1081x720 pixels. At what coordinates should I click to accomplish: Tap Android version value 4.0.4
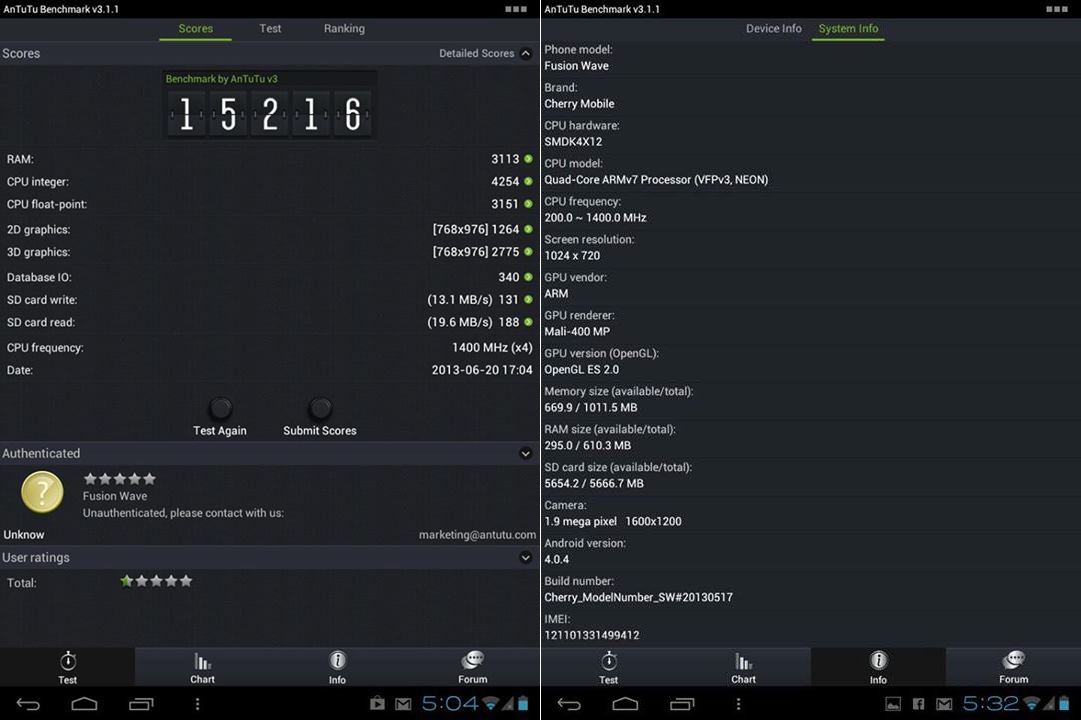pyautogui.click(x=557, y=559)
